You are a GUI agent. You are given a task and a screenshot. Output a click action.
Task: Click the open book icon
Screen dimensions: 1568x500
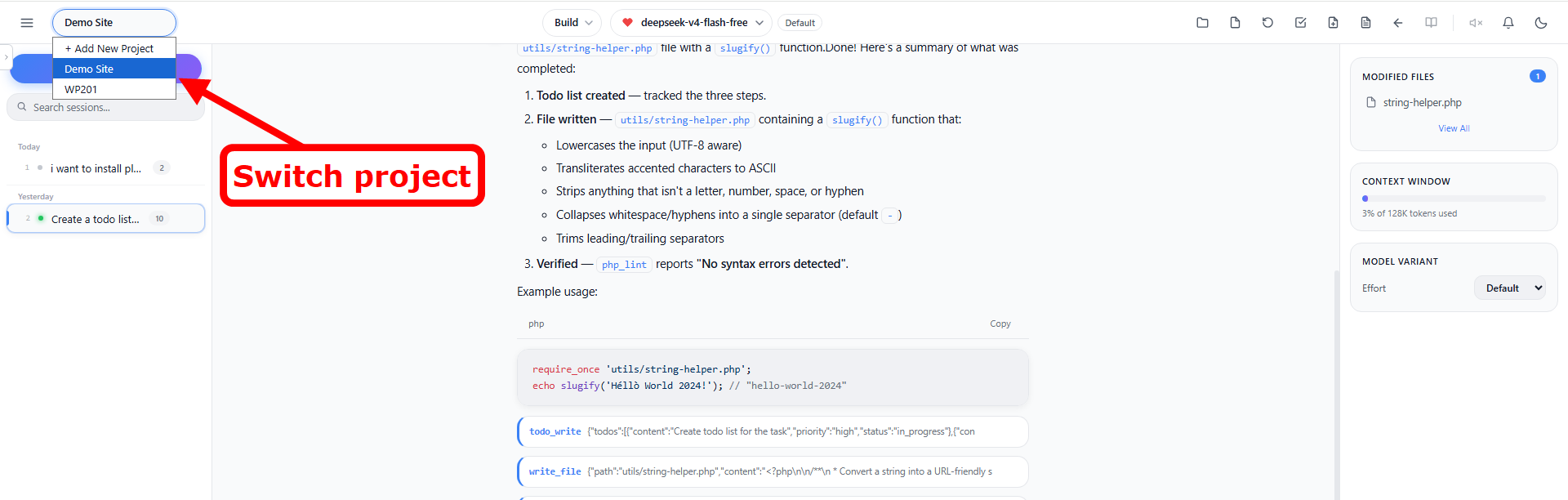click(1431, 23)
